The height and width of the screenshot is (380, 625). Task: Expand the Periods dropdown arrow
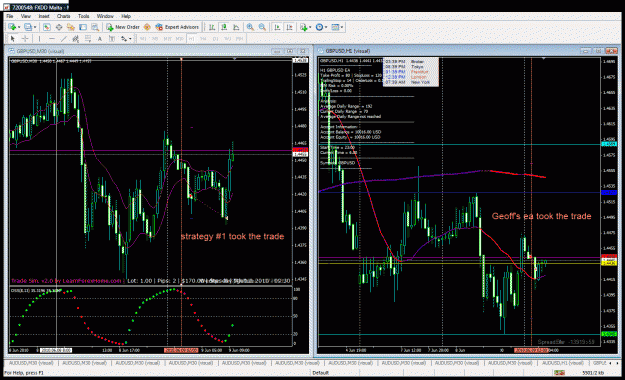click(x=326, y=28)
